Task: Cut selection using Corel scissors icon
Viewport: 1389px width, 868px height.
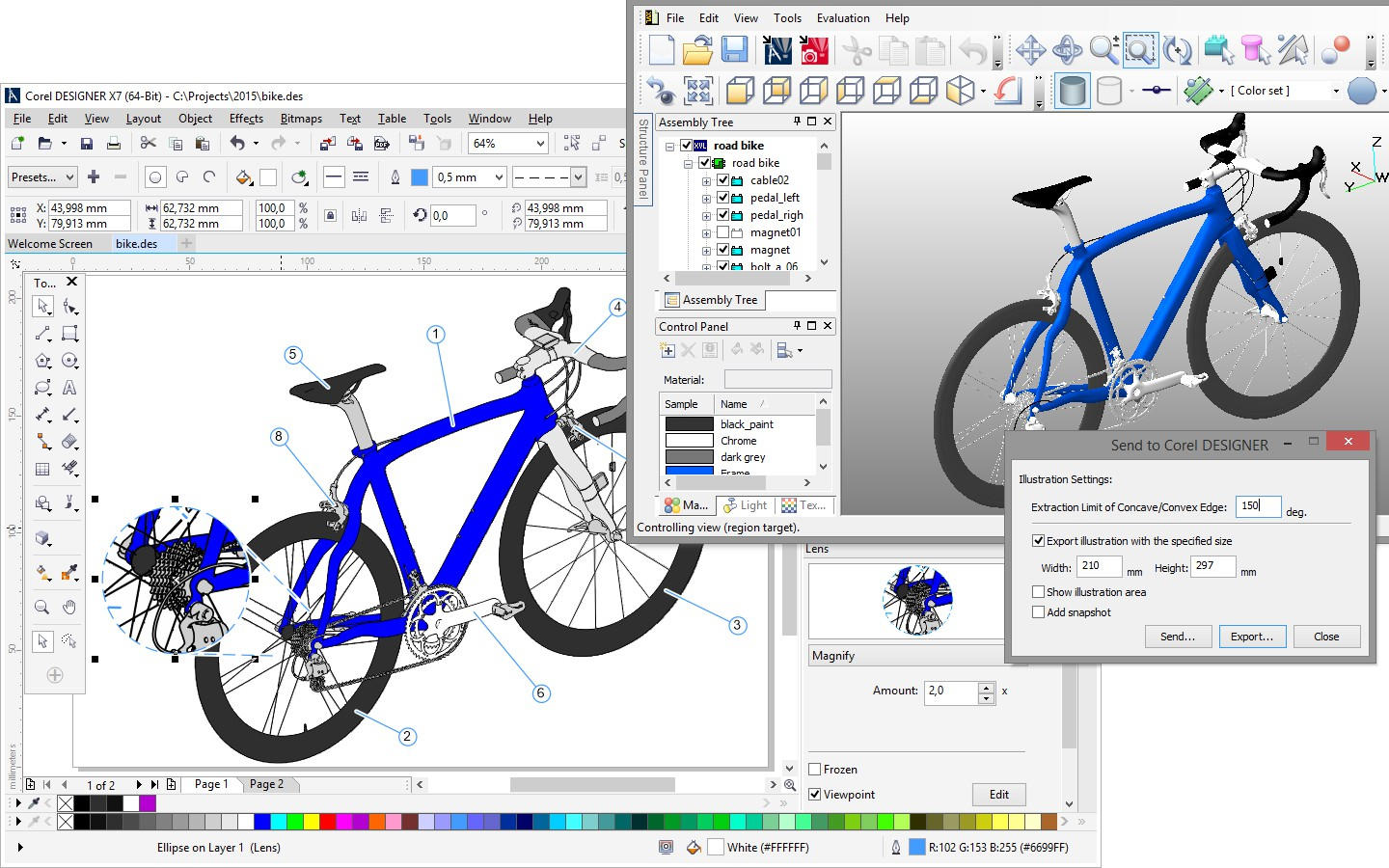Action: pos(148,144)
